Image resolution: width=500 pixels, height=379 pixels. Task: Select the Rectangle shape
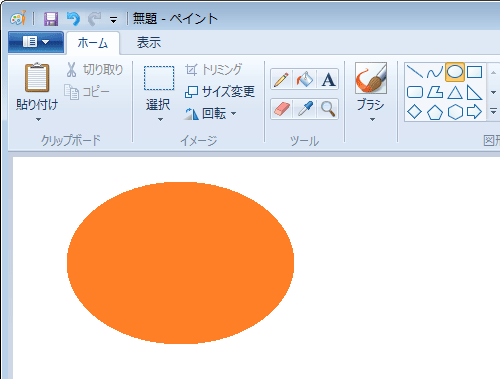tap(474, 72)
